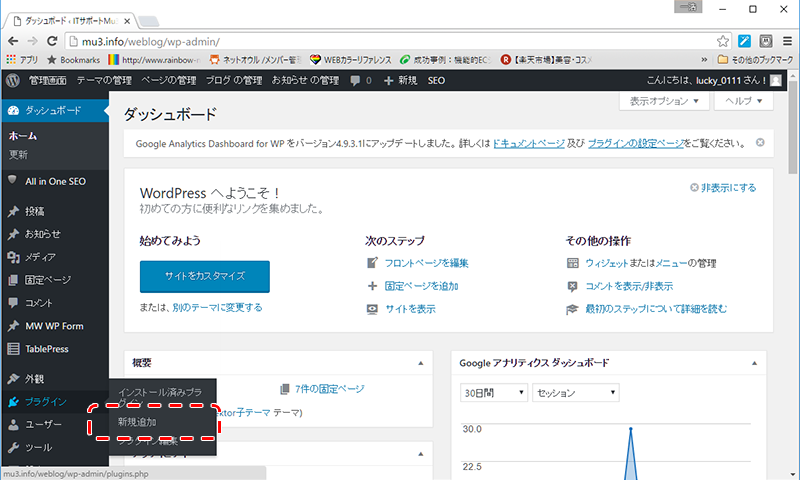Screen dimensions: 800x480
Task: Open 投稿 posts menu
Action: [x=55, y=211]
